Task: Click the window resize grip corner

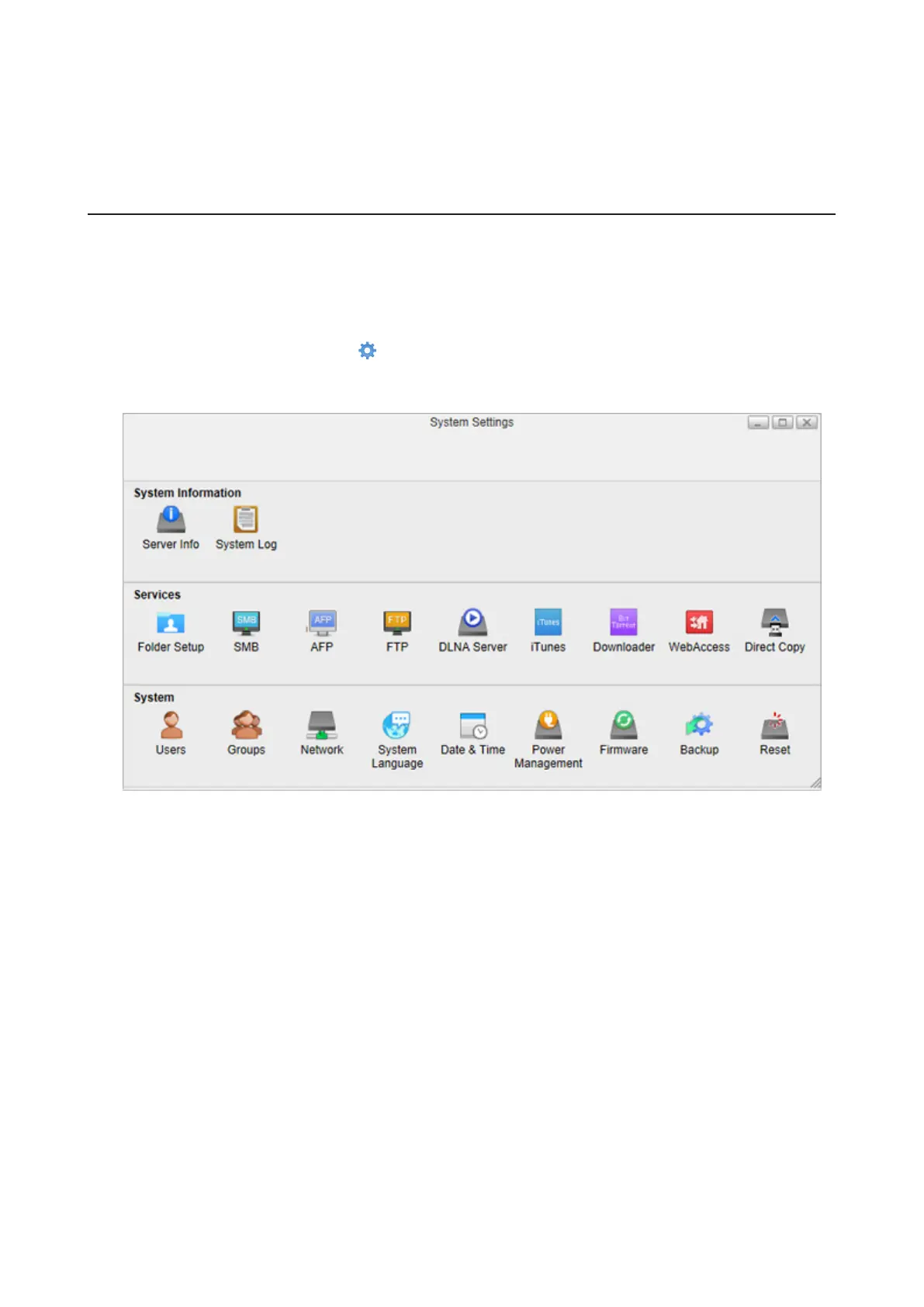Action: 815,783
